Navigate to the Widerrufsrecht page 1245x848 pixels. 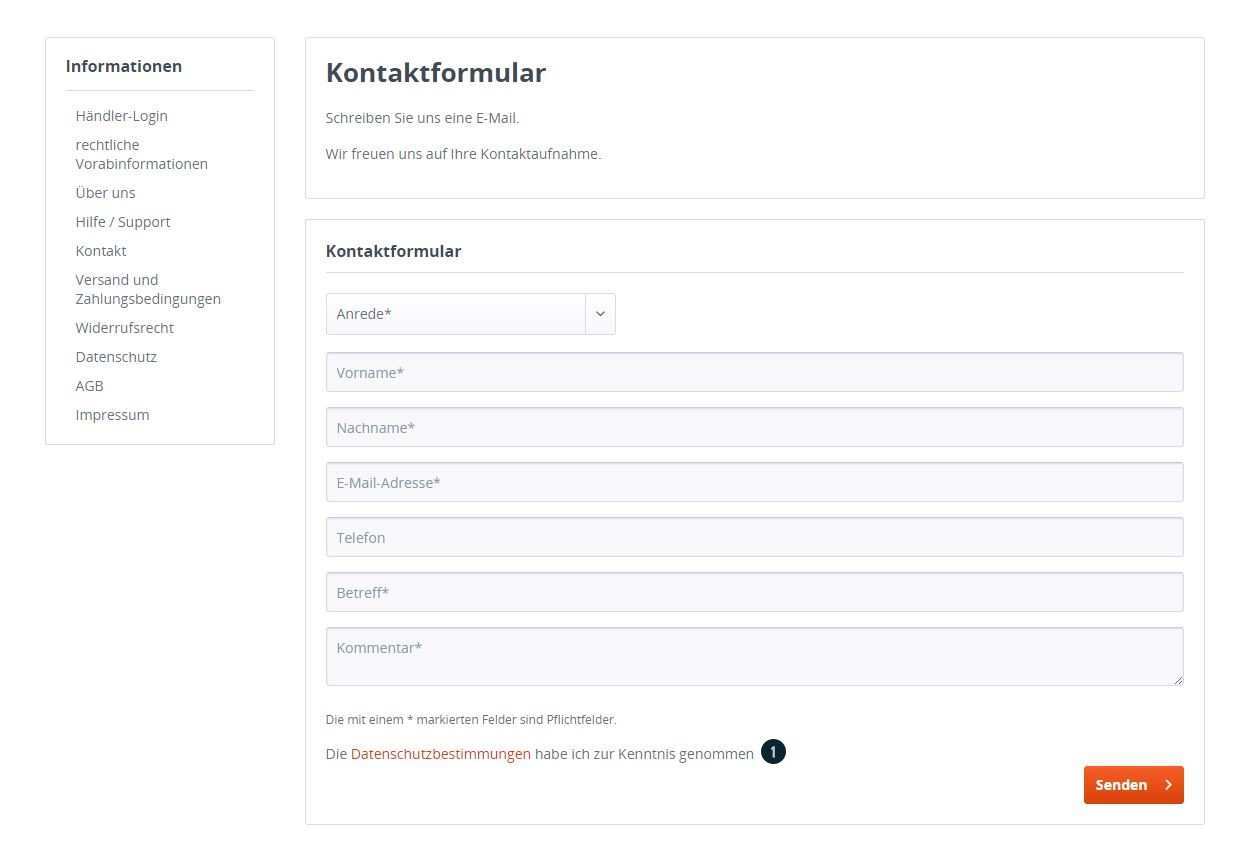124,328
